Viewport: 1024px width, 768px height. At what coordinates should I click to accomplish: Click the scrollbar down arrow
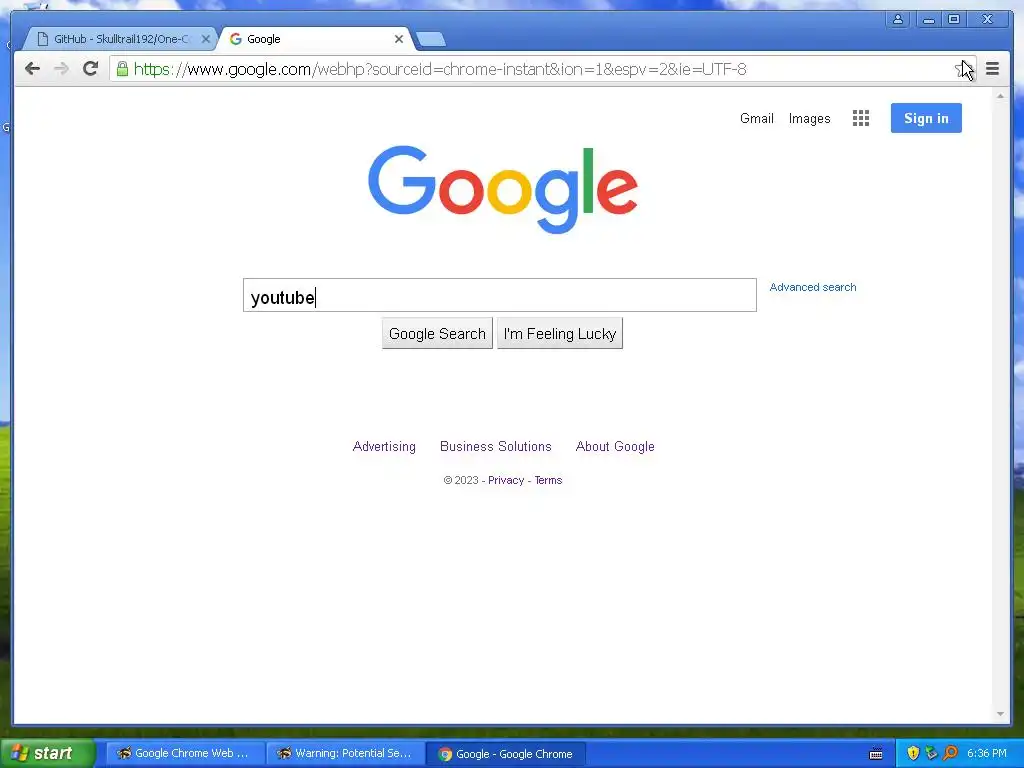pos(1000,714)
